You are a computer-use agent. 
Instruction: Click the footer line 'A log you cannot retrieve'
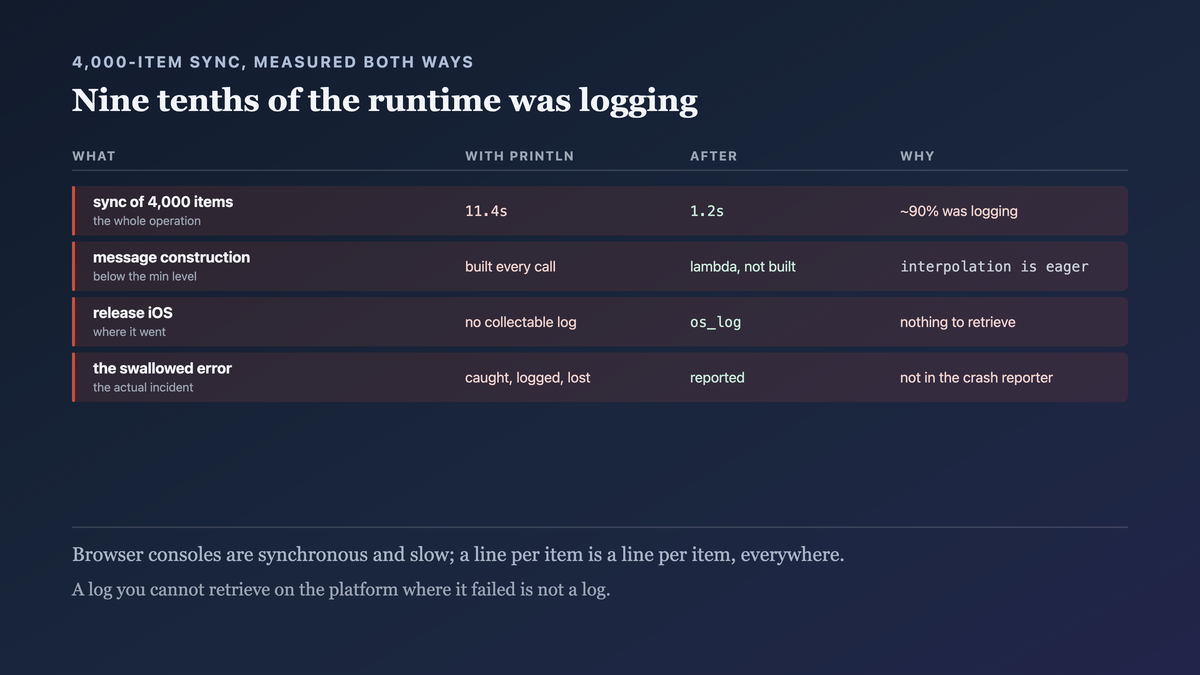tap(341, 590)
